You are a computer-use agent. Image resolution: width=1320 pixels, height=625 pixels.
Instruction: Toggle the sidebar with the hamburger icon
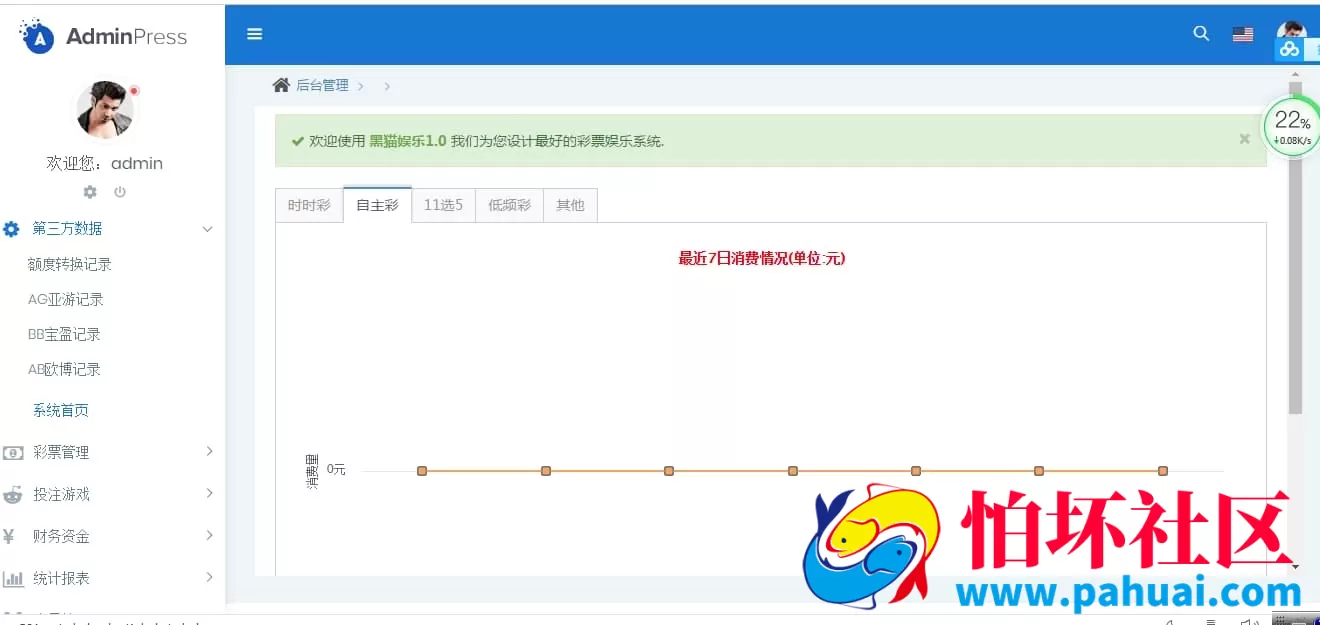tap(254, 33)
